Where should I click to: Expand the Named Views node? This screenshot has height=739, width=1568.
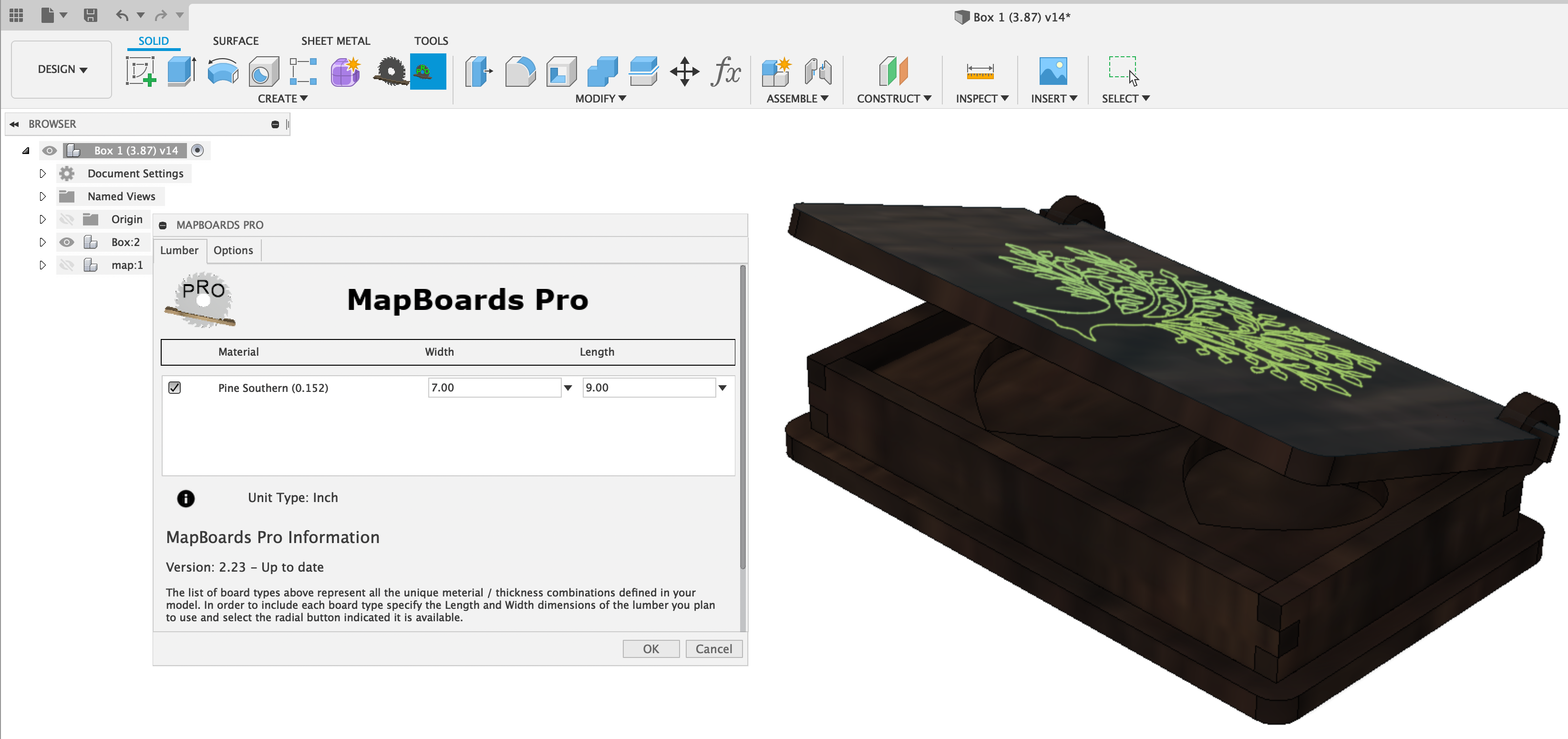(42, 196)
